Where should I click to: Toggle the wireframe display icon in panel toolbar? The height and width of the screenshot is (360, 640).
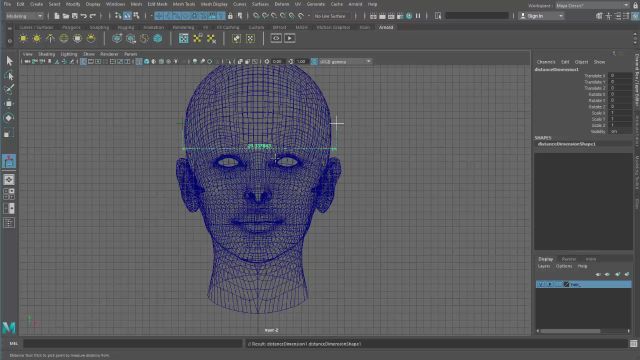[139, 62]
